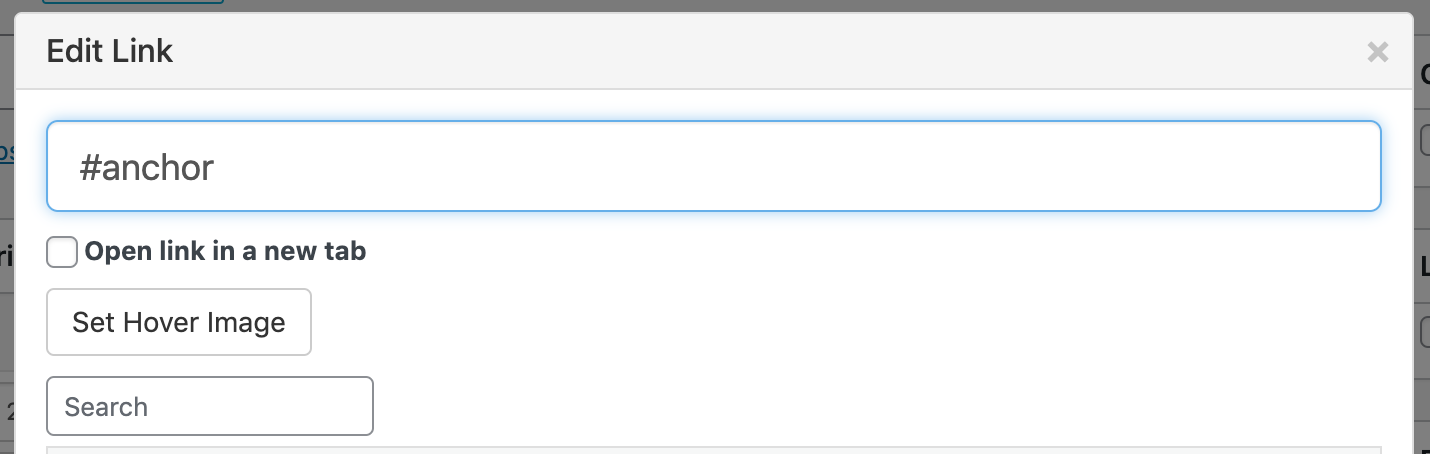Close the Edit Link dialog
The image size is (1430, 454).
click(1377, 52)
